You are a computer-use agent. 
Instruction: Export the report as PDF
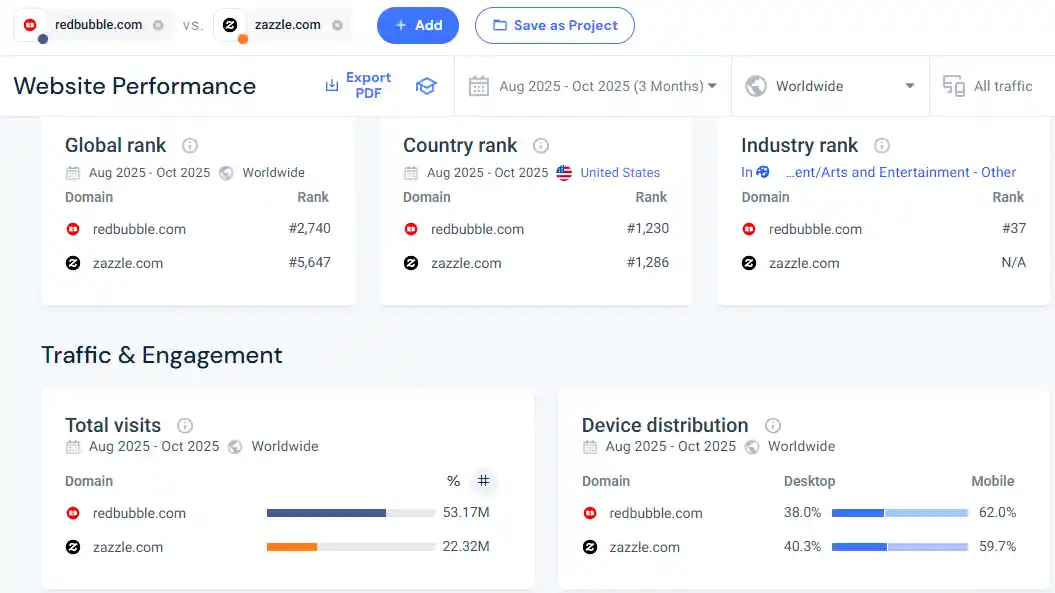coord(358,85)
